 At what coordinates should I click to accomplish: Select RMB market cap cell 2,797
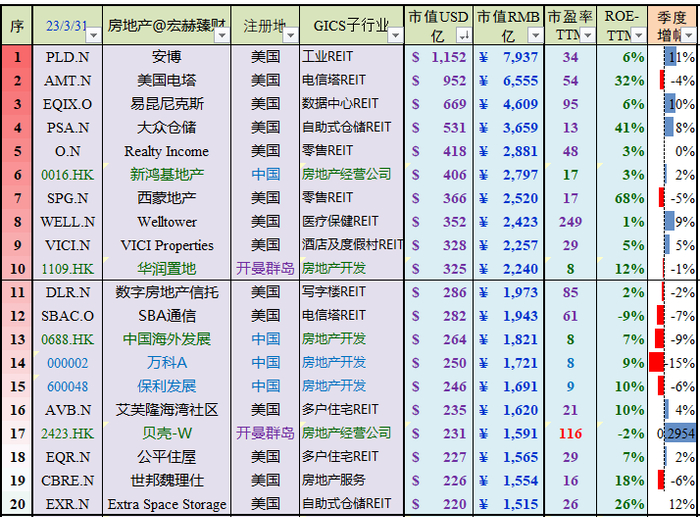[509, 175]
